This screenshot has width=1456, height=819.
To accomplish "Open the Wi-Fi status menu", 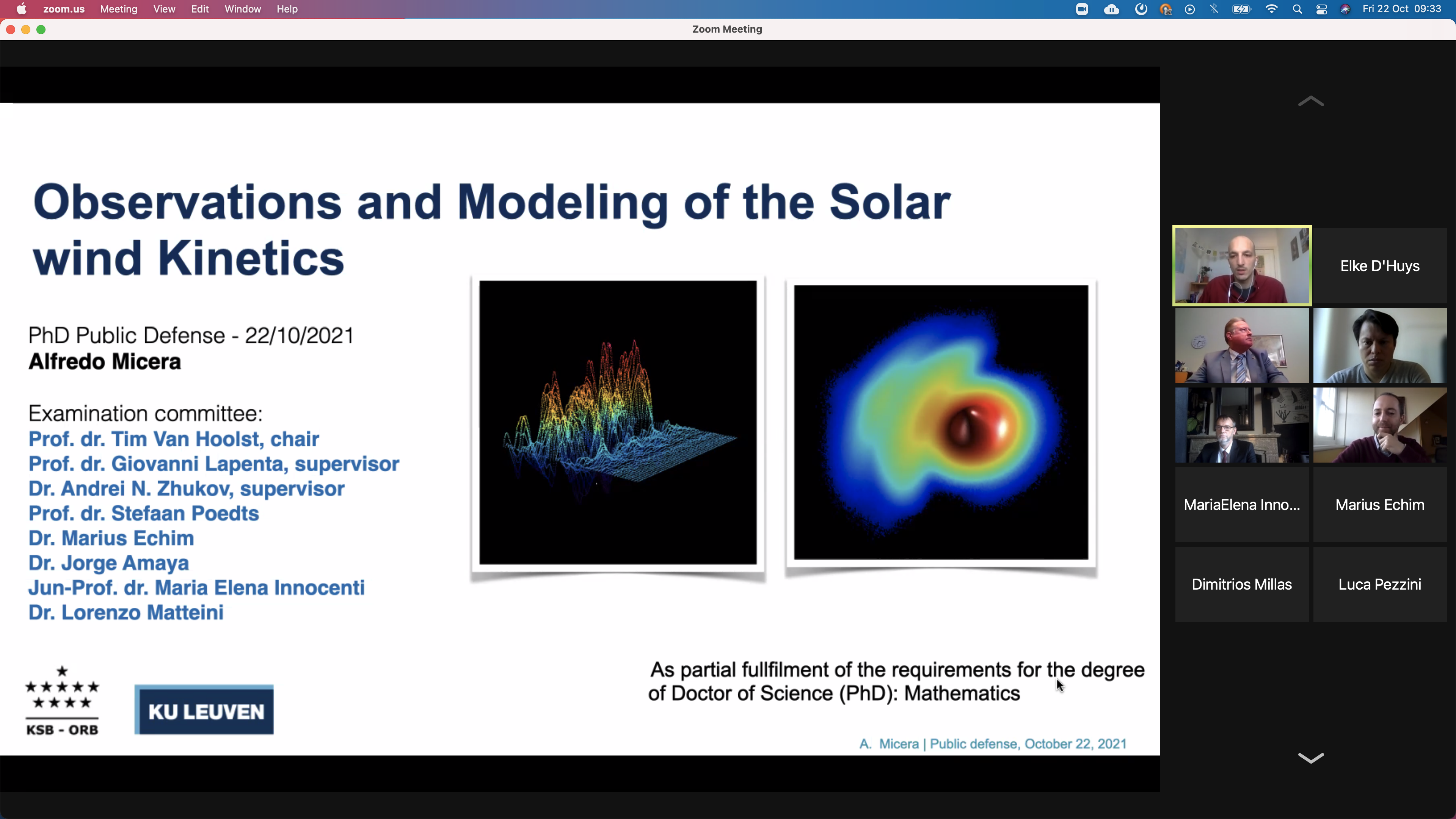I will [x=1271, y=9].
